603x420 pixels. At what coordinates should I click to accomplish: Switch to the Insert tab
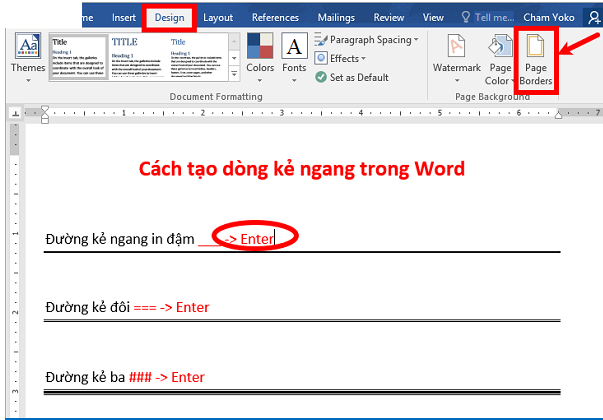click(124, 17)
